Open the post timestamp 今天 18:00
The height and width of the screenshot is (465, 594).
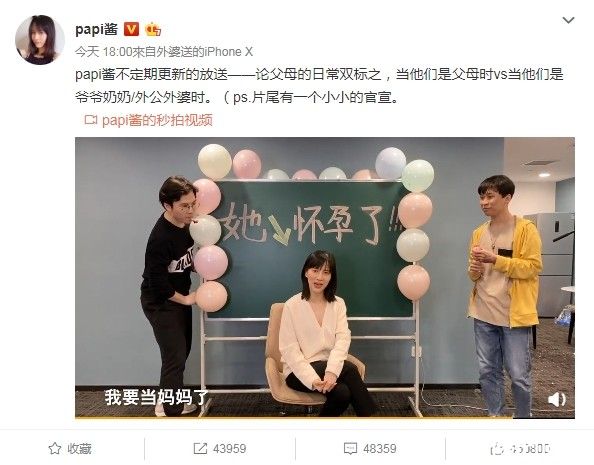click(x=103, y=52)
